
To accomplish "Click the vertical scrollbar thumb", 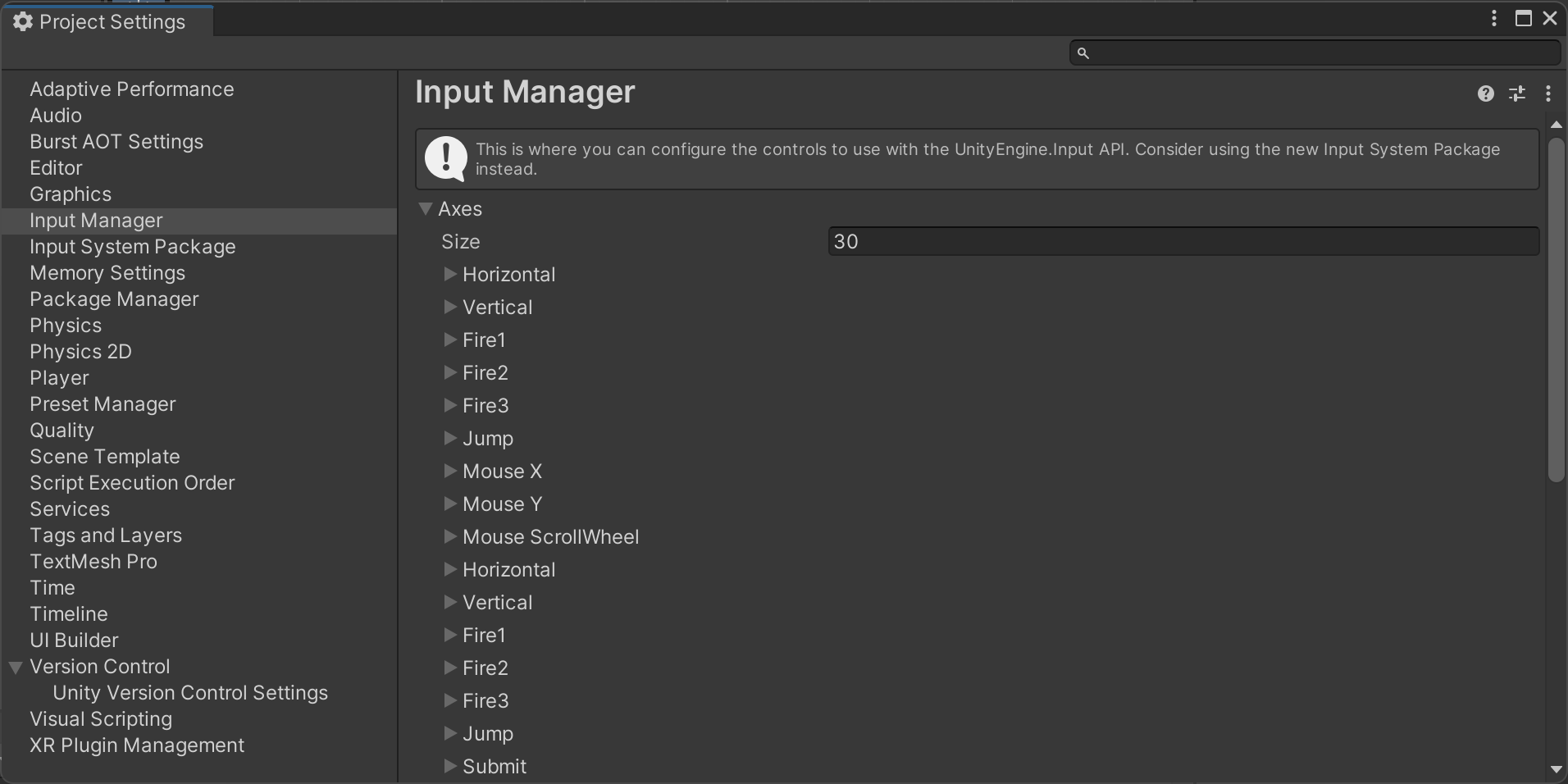I will click(x=1556, y=310).
